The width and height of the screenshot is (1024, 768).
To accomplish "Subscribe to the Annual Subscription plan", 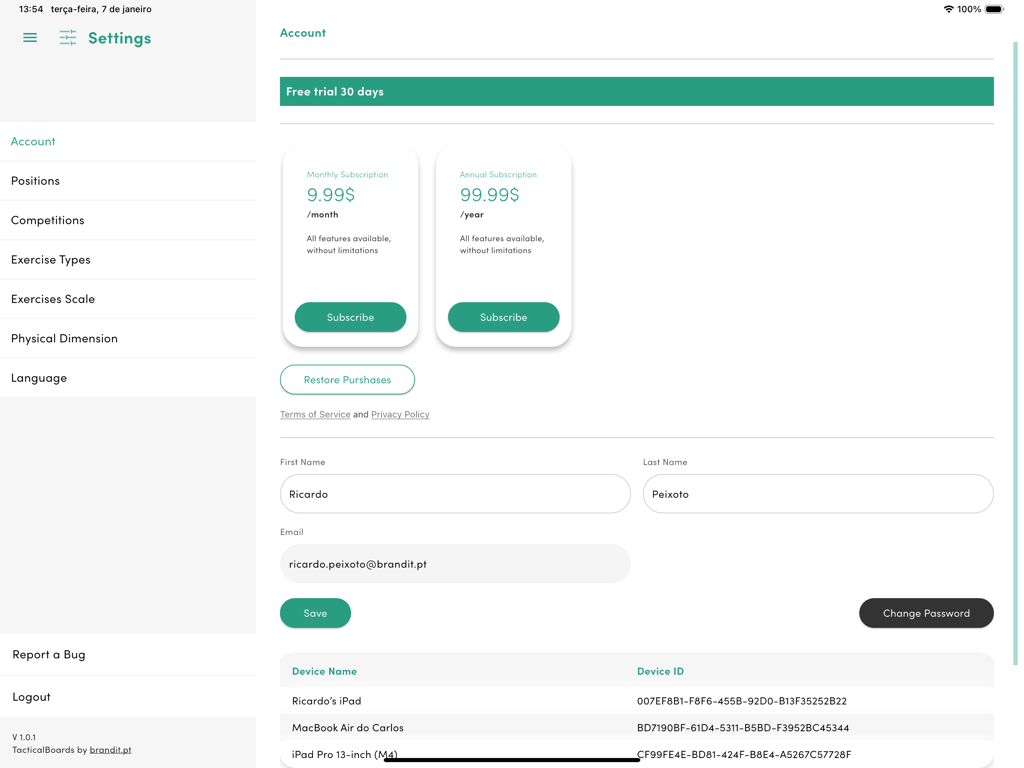I will (x=503, y=317).
